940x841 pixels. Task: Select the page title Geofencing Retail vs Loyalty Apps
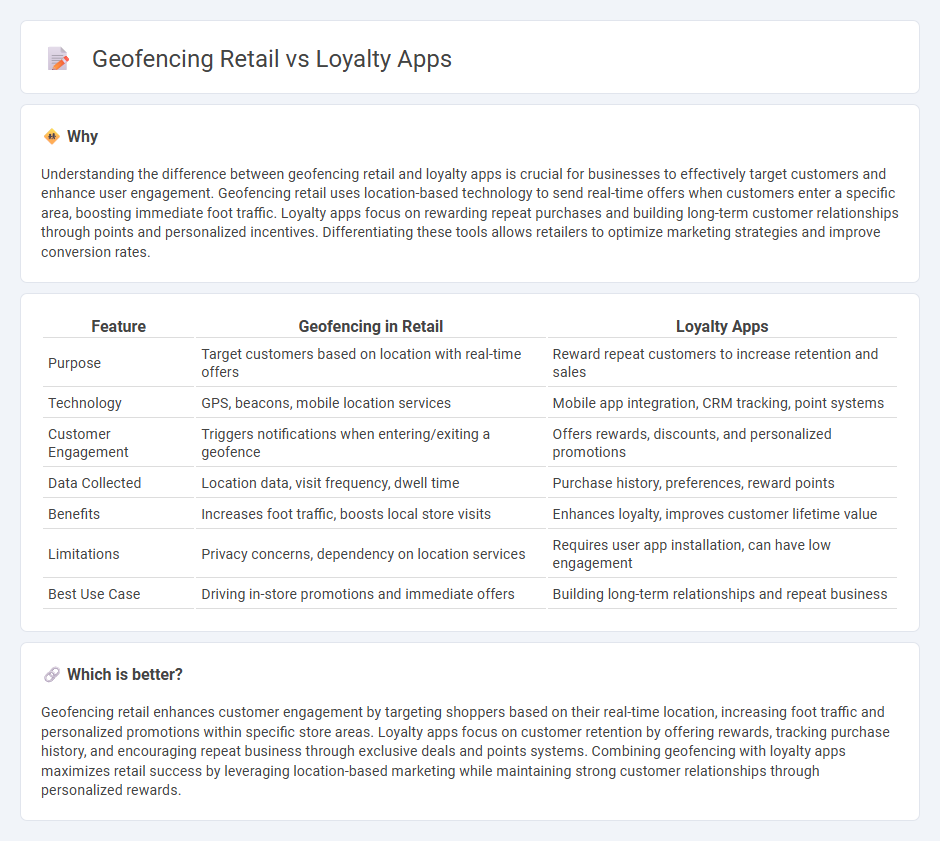tap(272, 59)
